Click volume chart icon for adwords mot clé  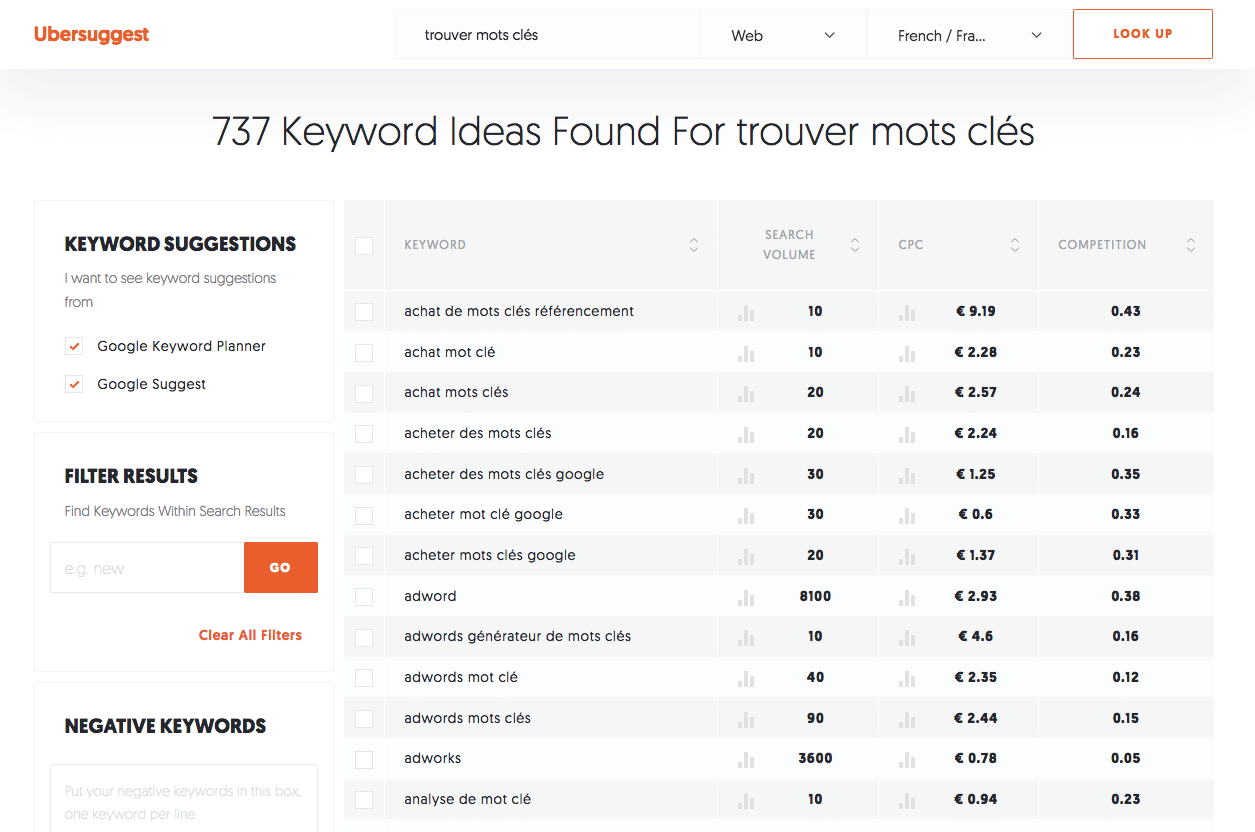(746, 678)
